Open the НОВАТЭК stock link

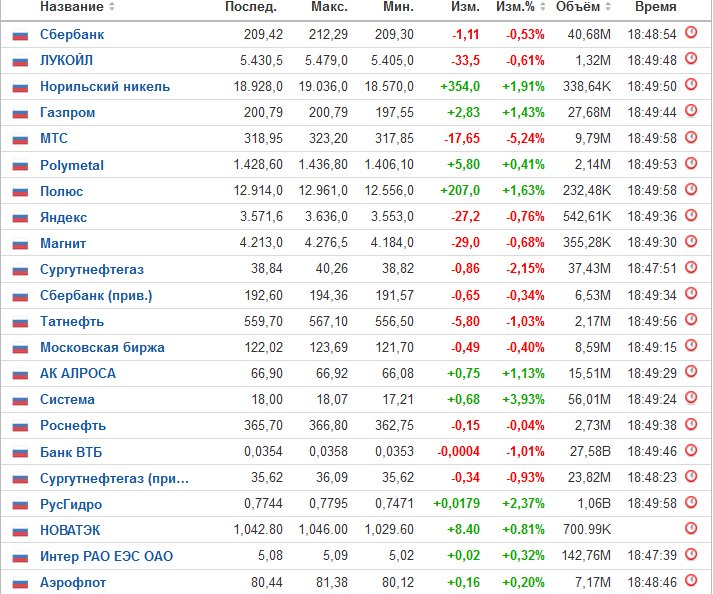(70, 530)
